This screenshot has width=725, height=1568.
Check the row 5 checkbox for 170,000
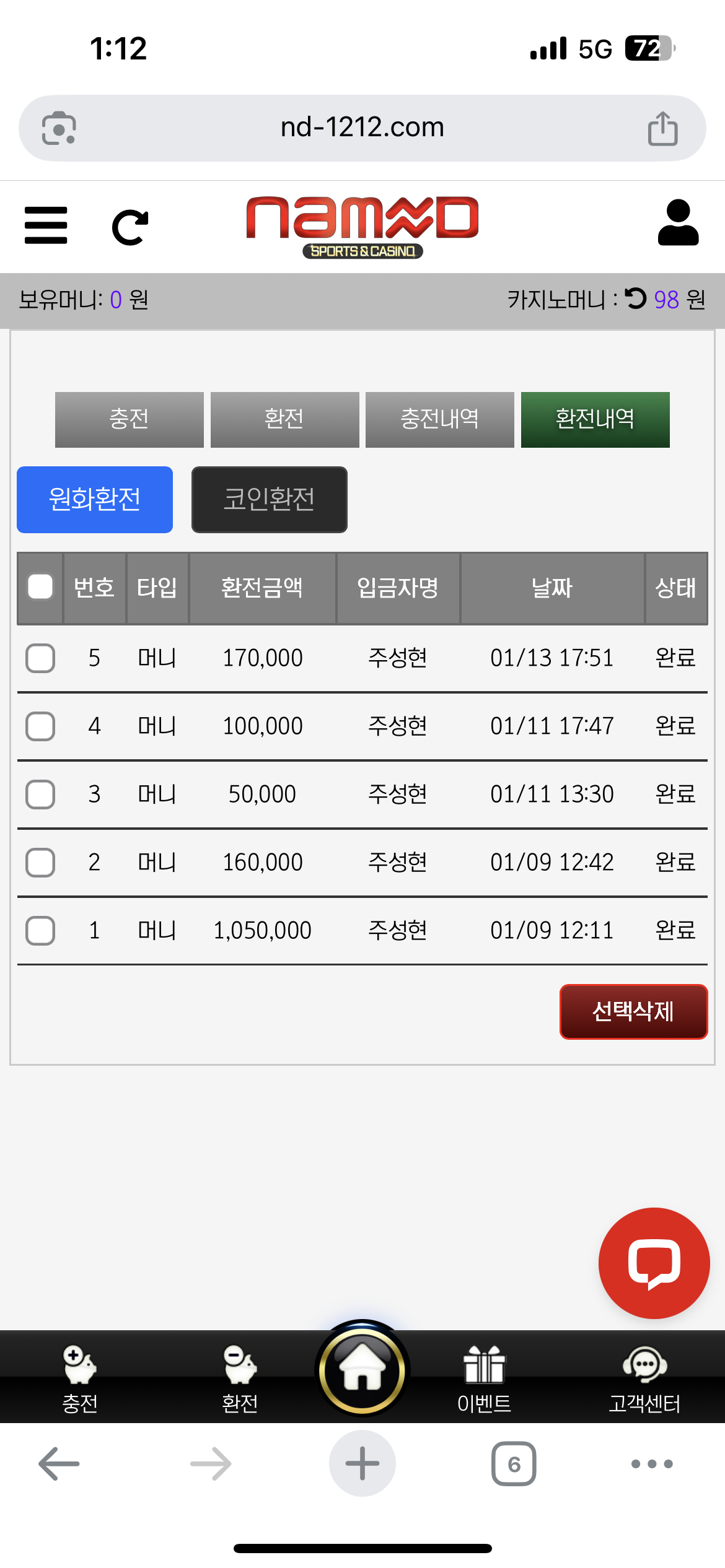point(40,658)
